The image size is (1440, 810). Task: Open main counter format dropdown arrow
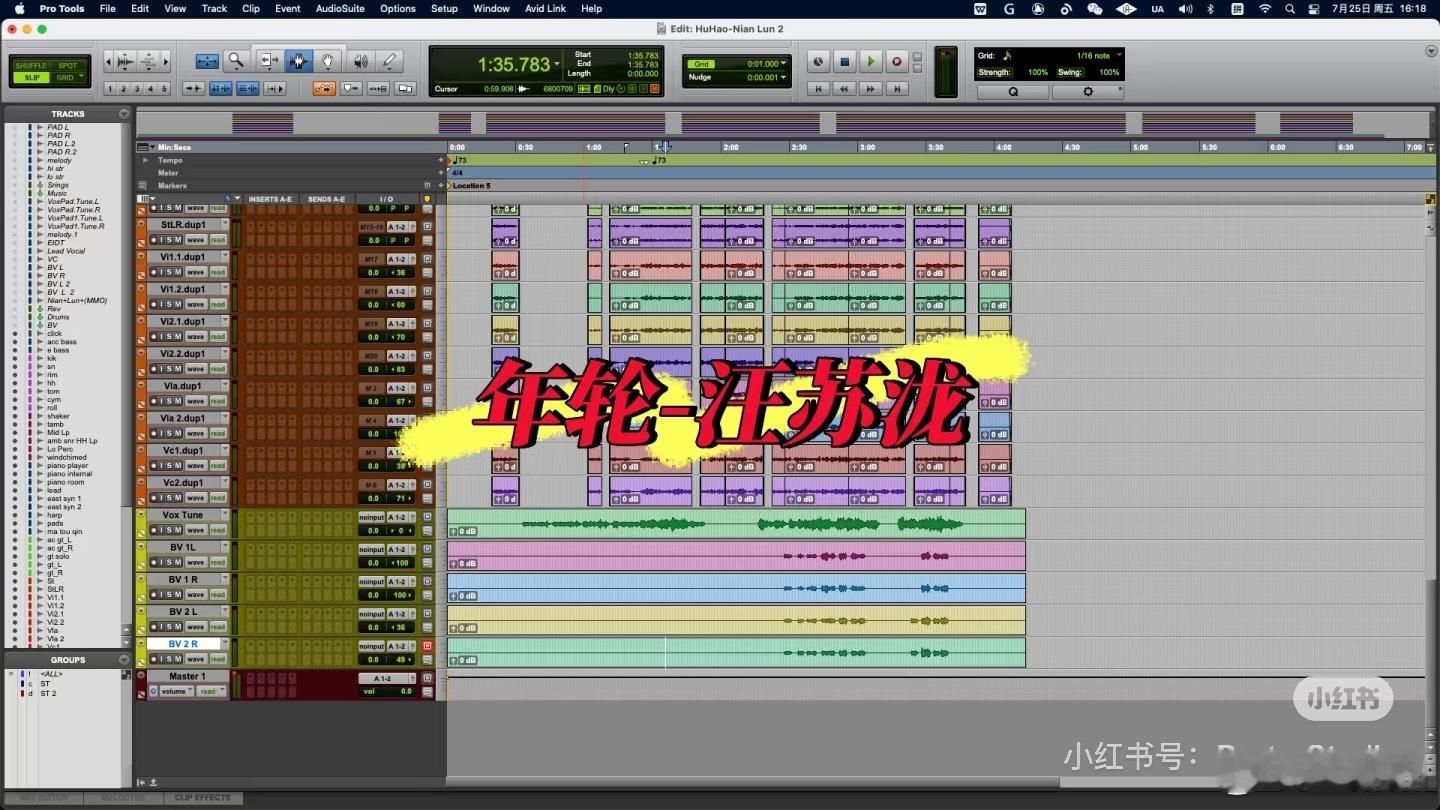(557, 65)
